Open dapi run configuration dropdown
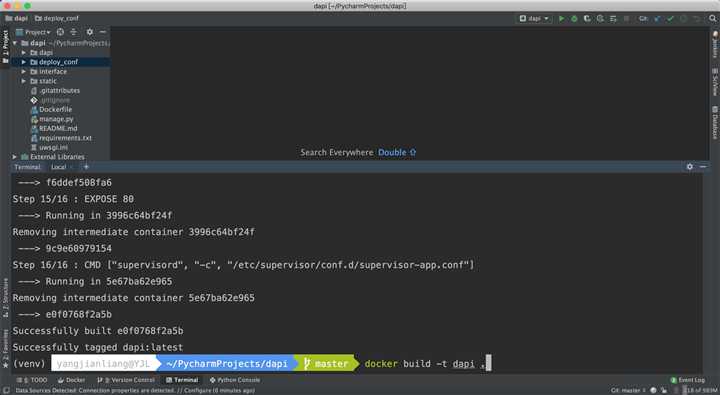720x395 pixels. [534, 18]
